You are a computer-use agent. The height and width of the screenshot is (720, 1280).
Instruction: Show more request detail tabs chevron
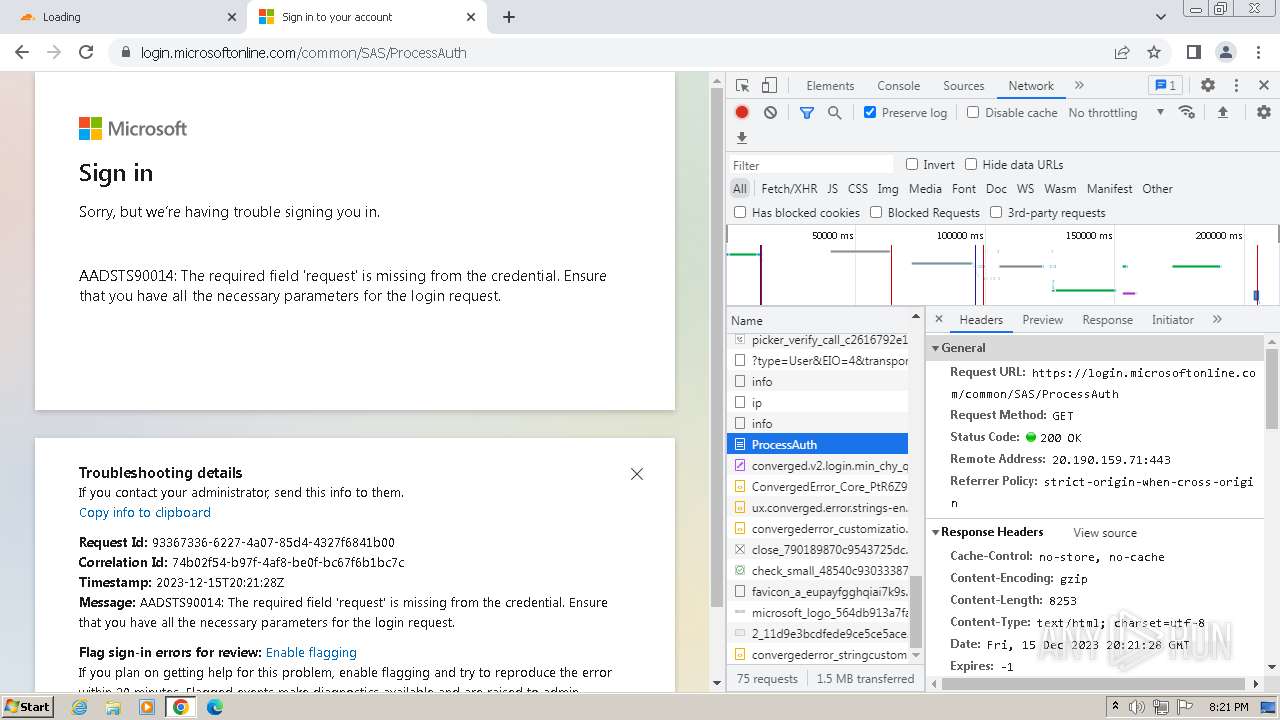pyautogui.click(x=1217, y=320)
